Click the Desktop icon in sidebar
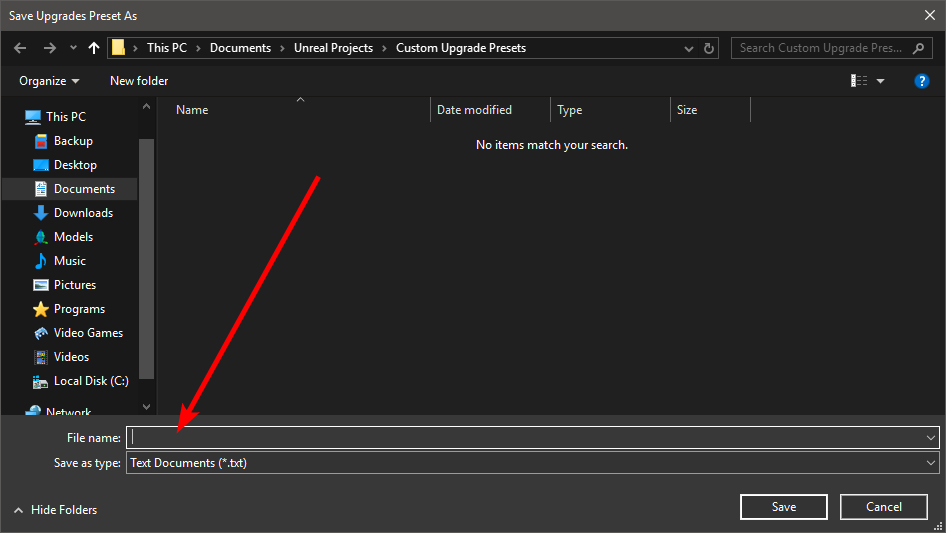The image size is (946, 533). (40, 165)
